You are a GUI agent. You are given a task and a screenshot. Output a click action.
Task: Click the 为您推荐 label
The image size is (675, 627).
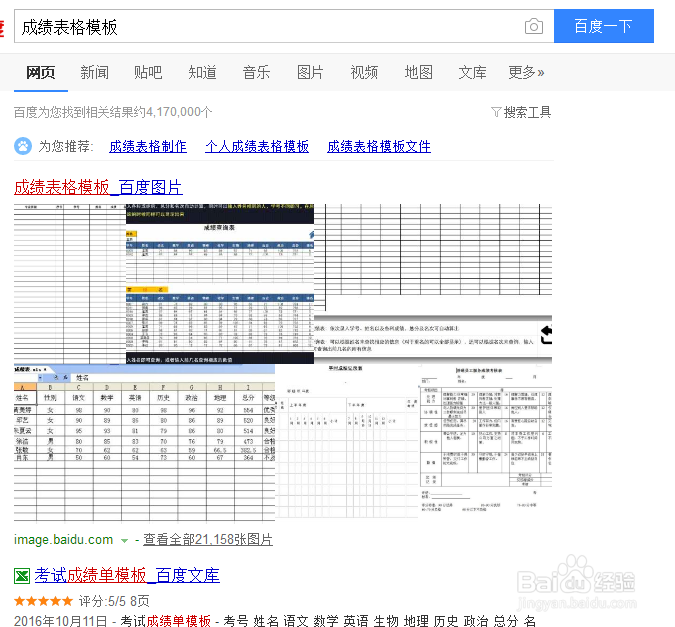point(66,146)
